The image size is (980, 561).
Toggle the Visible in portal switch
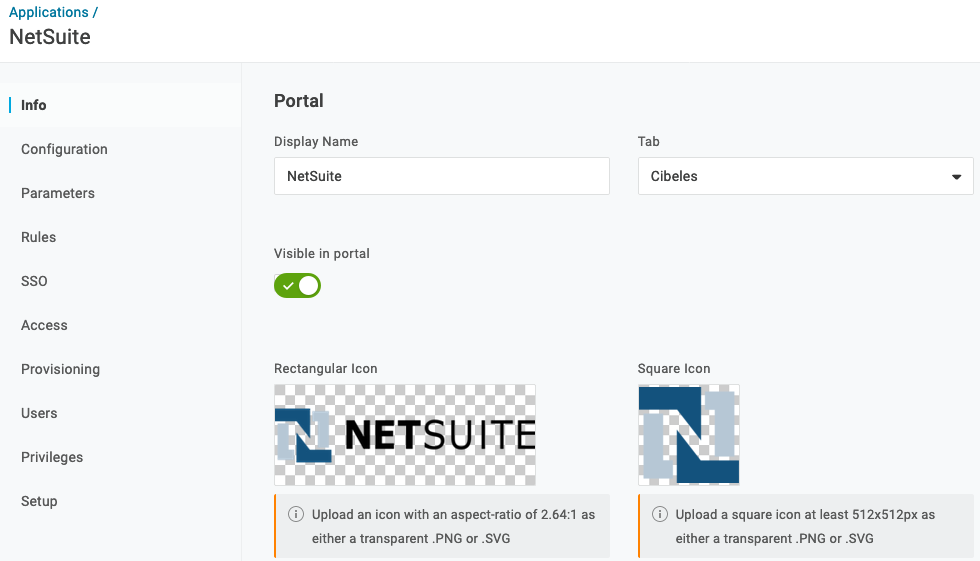298,286
